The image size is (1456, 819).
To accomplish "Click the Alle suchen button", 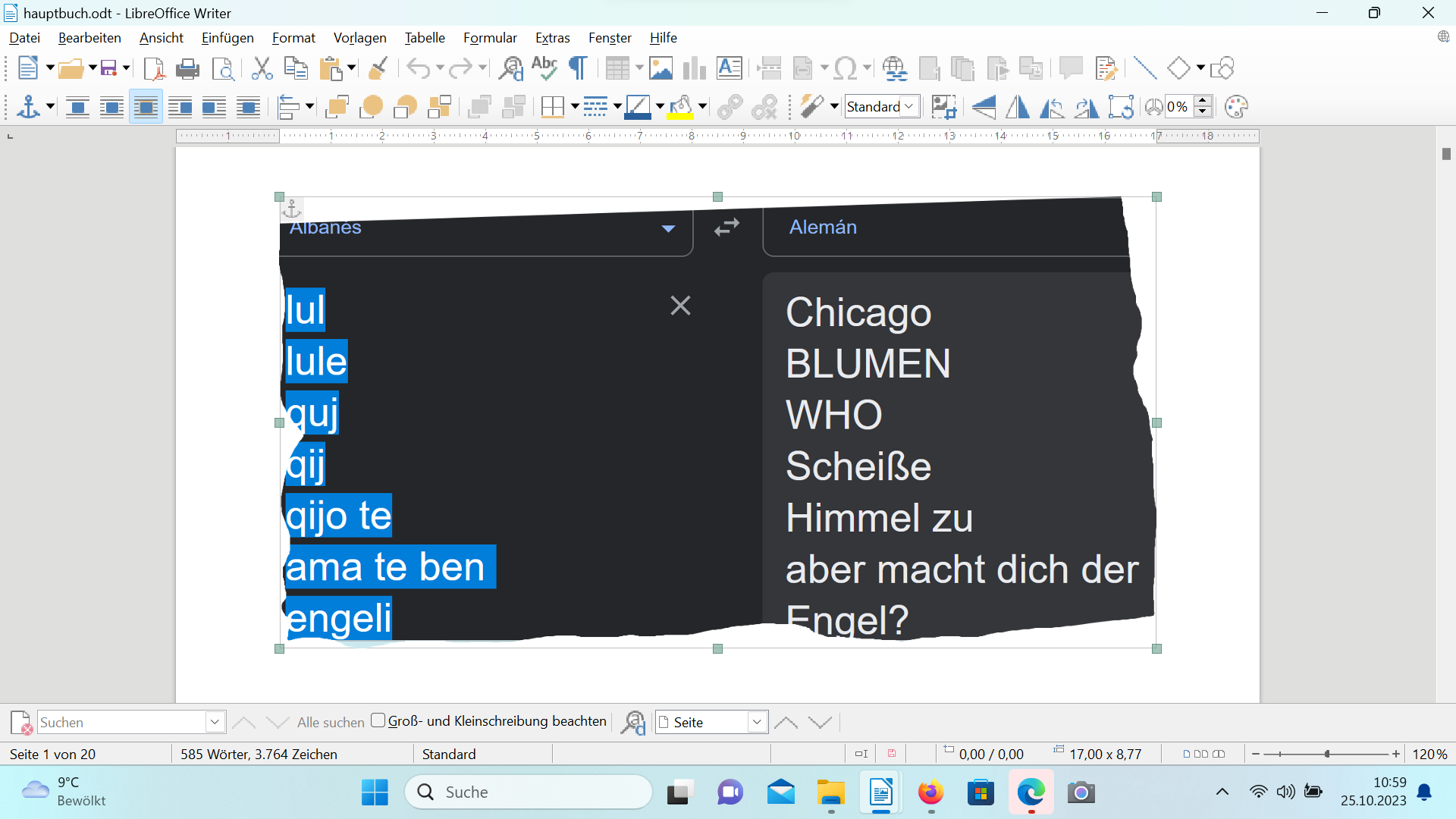I will pos(330,723).
